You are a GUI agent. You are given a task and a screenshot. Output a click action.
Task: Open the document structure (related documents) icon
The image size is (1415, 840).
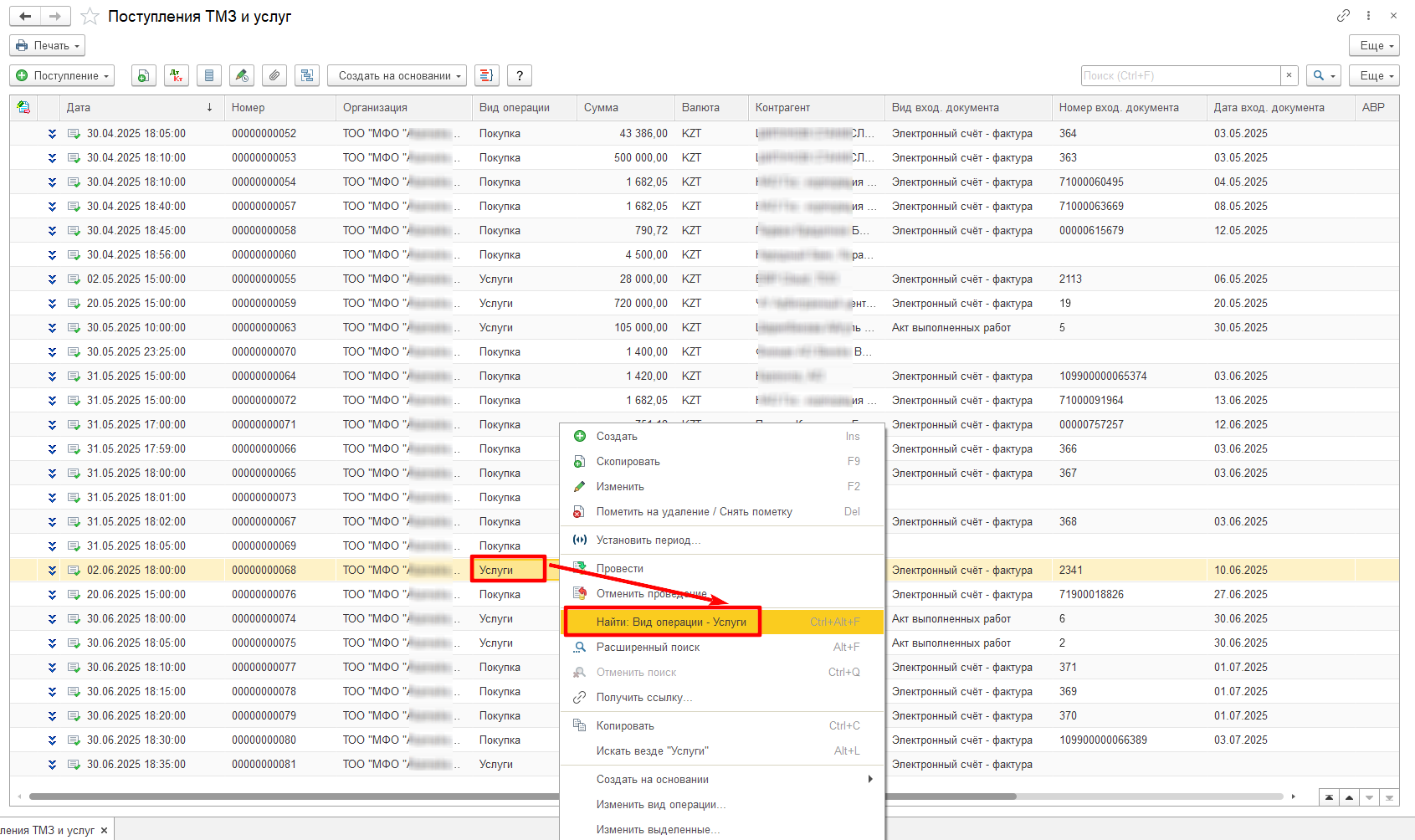[x=307, y=75]
